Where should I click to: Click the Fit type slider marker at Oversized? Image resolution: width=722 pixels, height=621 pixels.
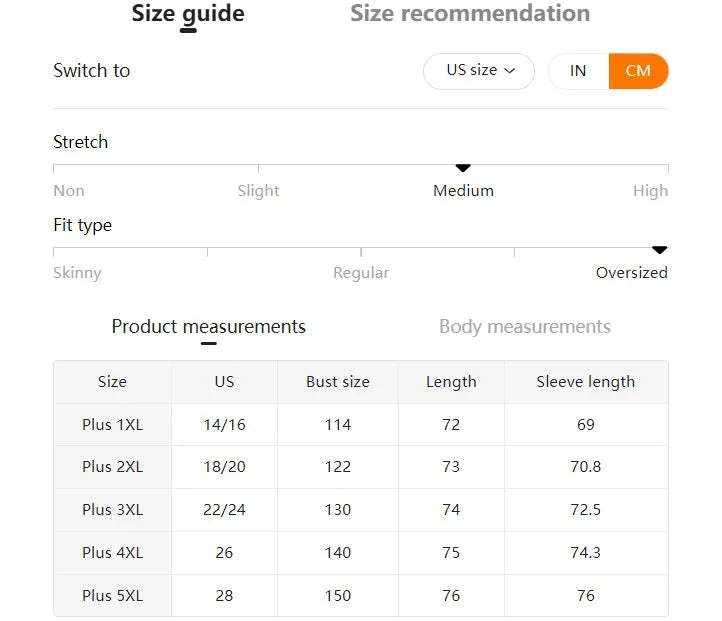[x=659, y=250]
